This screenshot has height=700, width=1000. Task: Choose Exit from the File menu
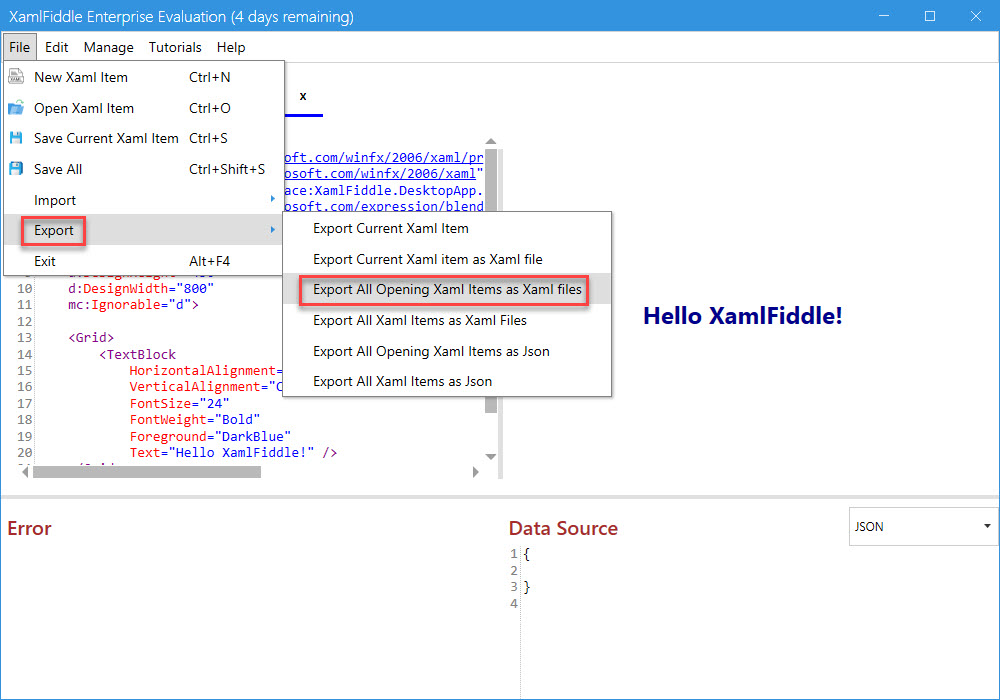click(x=143, y=261)
